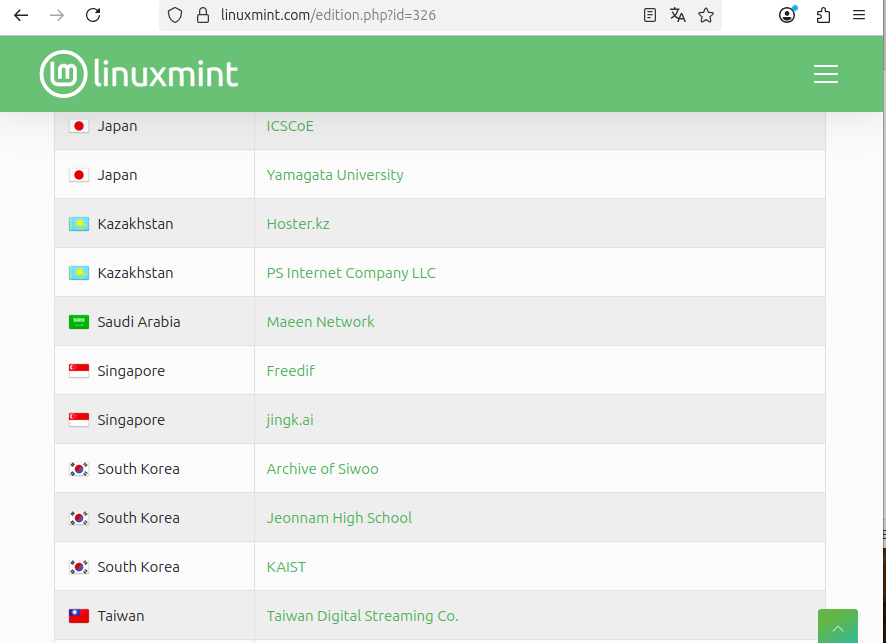
Task: Open the Hoster.kz mirror link
Action: (x=298, y=224)
